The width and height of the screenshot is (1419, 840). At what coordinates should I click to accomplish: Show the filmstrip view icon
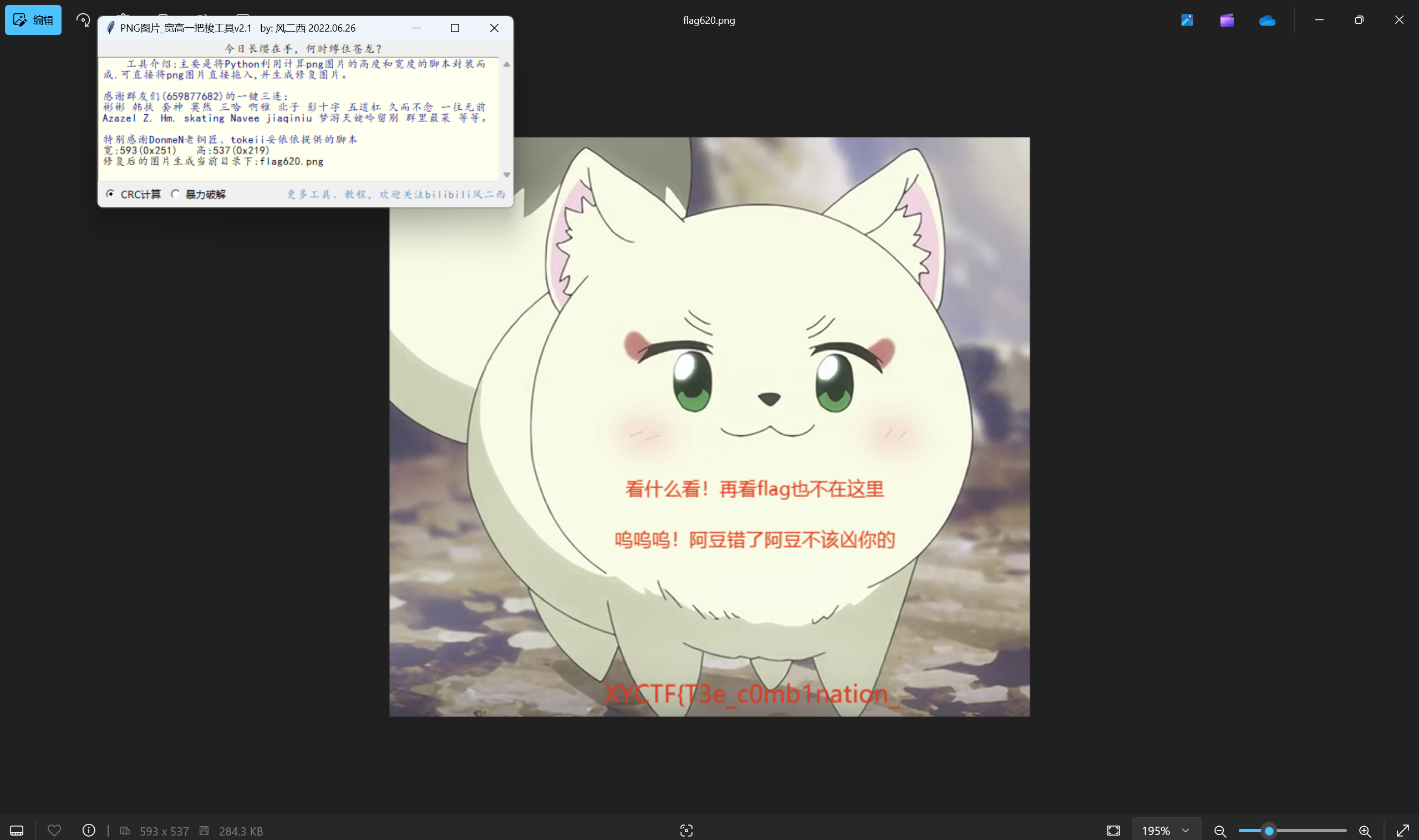tap(17, 831)
